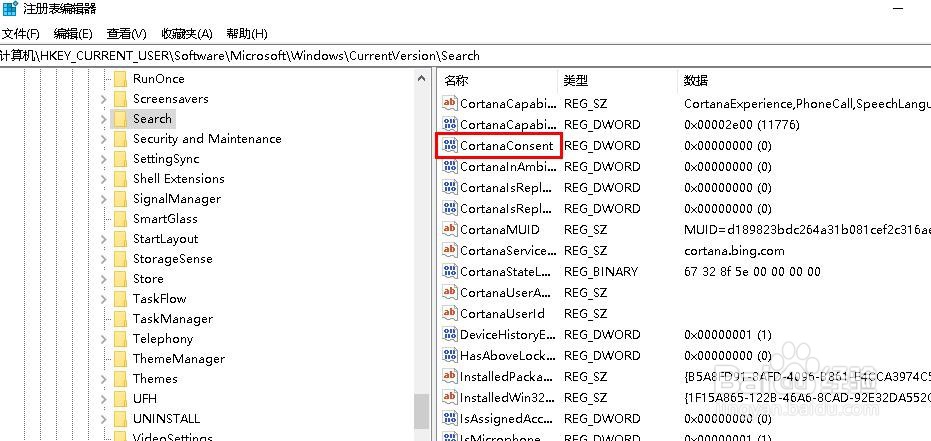Click the CortanaUserId row REG_SZ type cell
This screenshot has height=441, width=931.
click(585, 313)
